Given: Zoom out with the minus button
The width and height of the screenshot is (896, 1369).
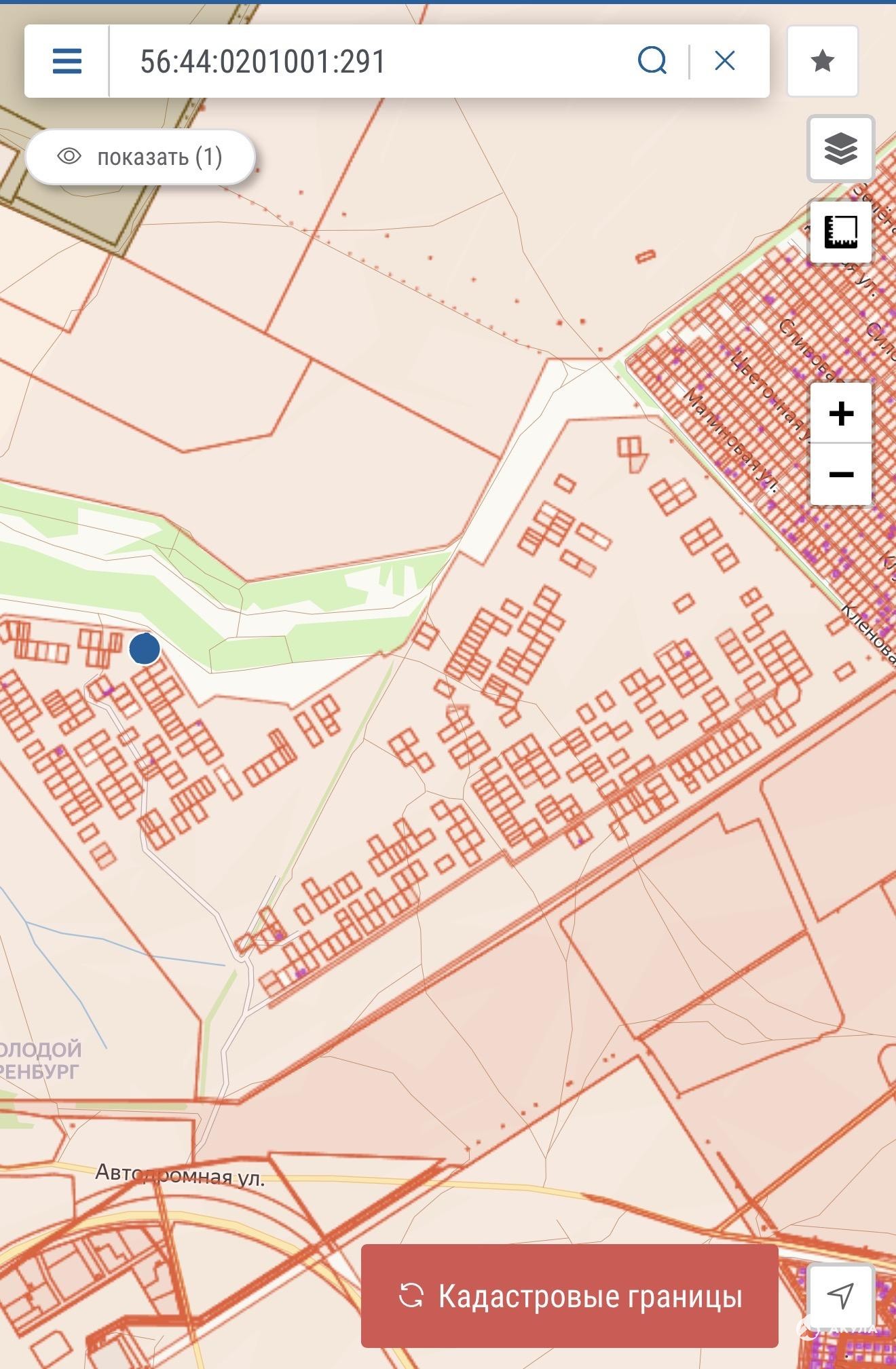Looking at the screenshot, I should coord(841,474).
